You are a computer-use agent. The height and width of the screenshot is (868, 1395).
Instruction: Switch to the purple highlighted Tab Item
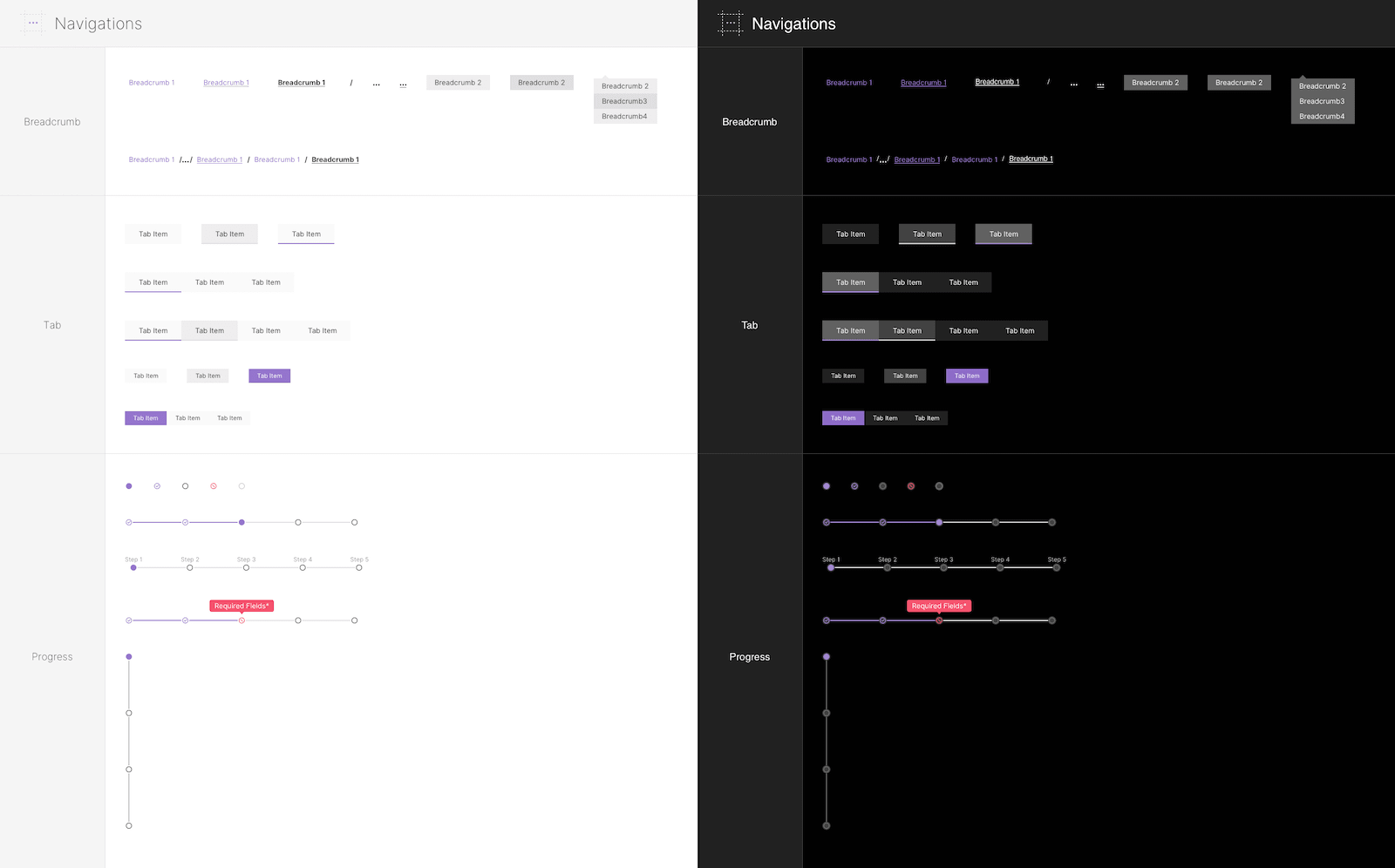[269, 376]
